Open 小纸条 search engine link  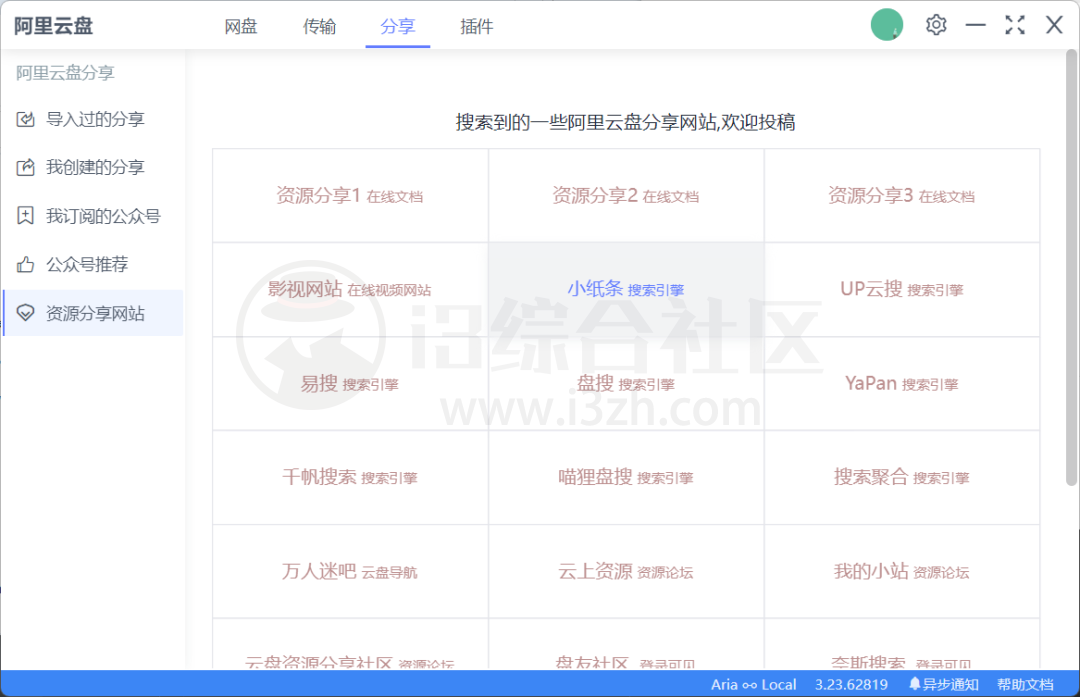tap(625, 289)
